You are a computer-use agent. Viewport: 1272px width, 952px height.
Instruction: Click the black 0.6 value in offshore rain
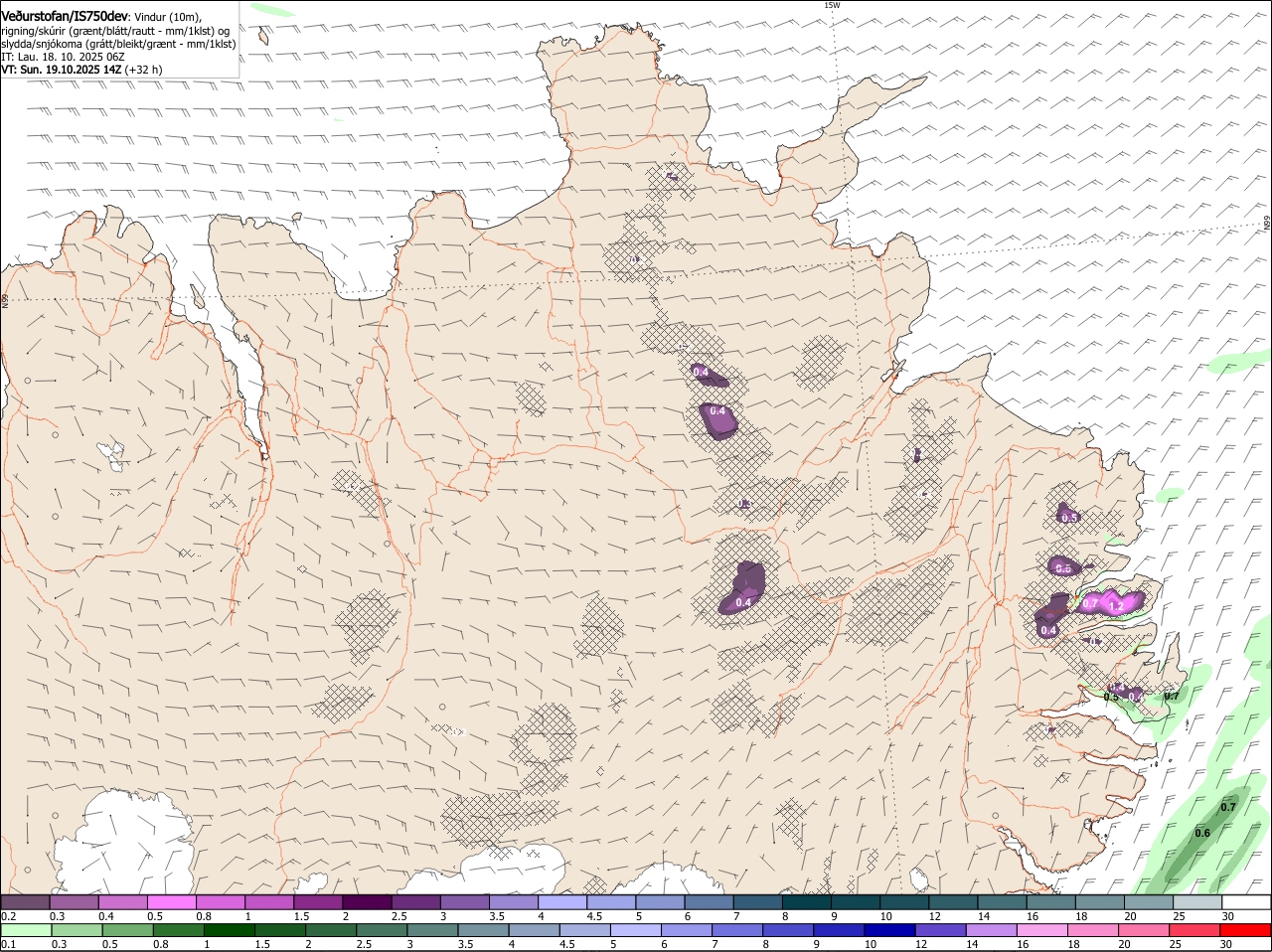pyautogui.click(x=1201, y=833)
